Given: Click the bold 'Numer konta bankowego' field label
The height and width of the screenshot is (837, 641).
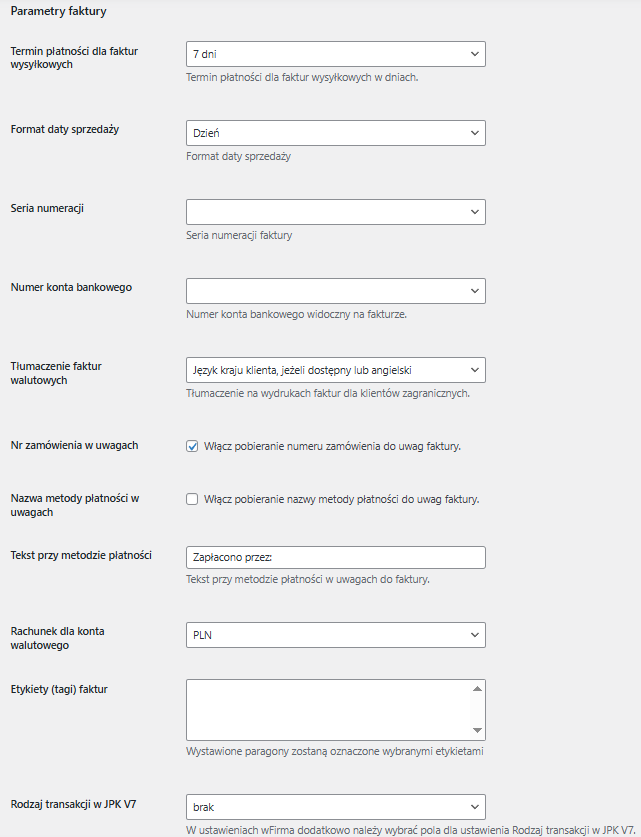Looking at the screenshot, I should pos(71,287).
